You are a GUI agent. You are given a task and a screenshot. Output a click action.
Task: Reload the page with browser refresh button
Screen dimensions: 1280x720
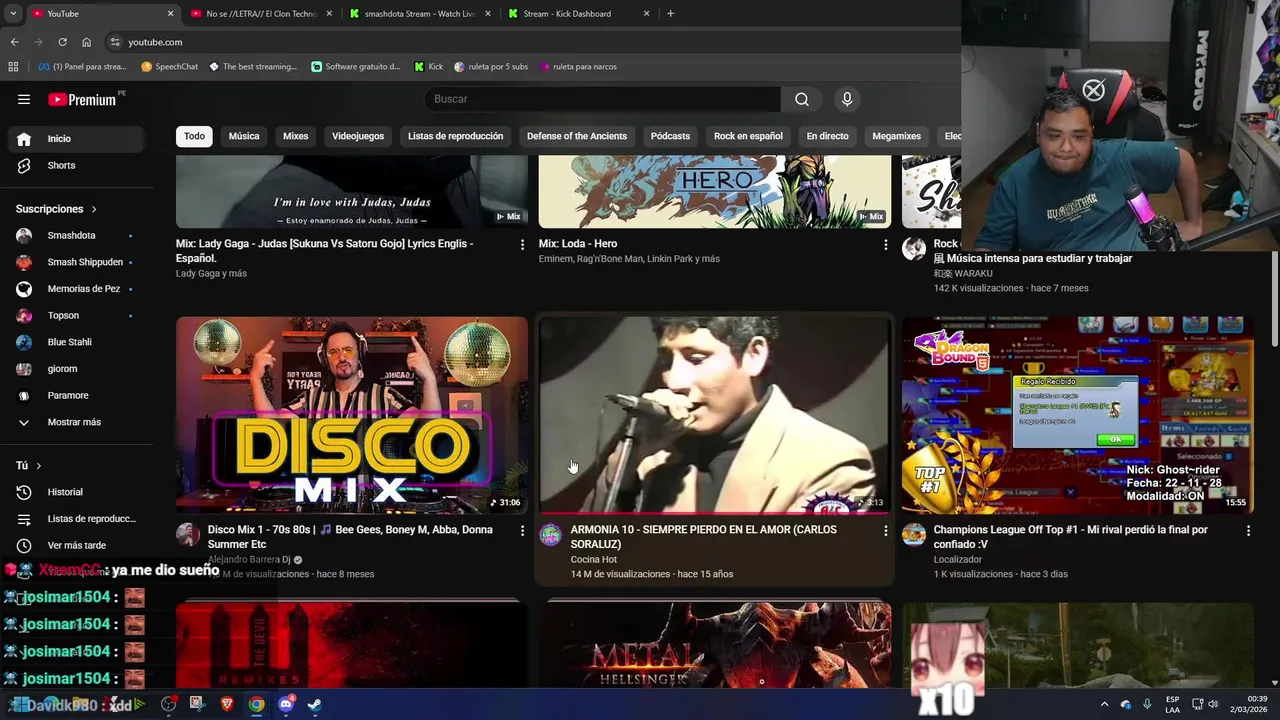pos(62,42)
